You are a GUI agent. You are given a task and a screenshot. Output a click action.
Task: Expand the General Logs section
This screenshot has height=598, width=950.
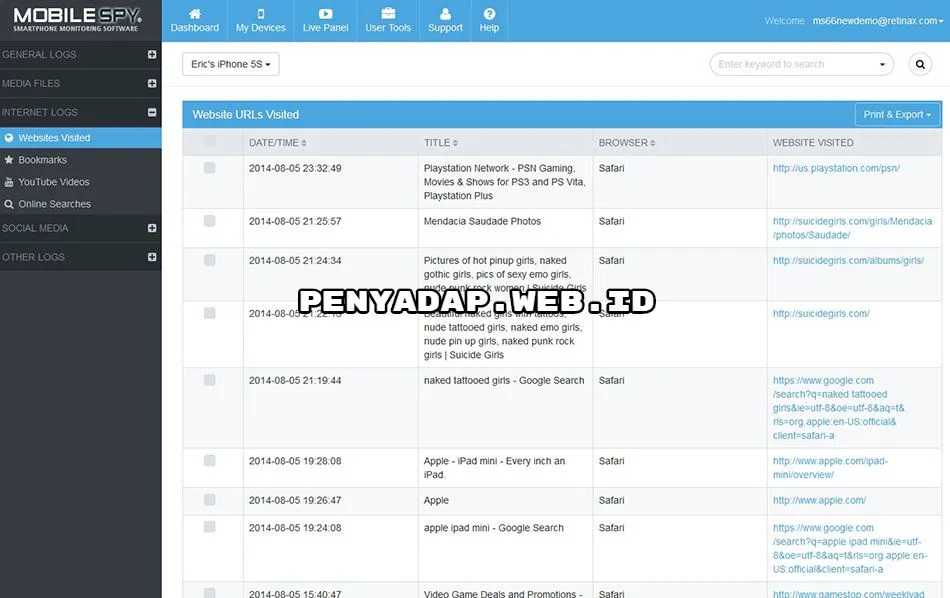(152, 55)
